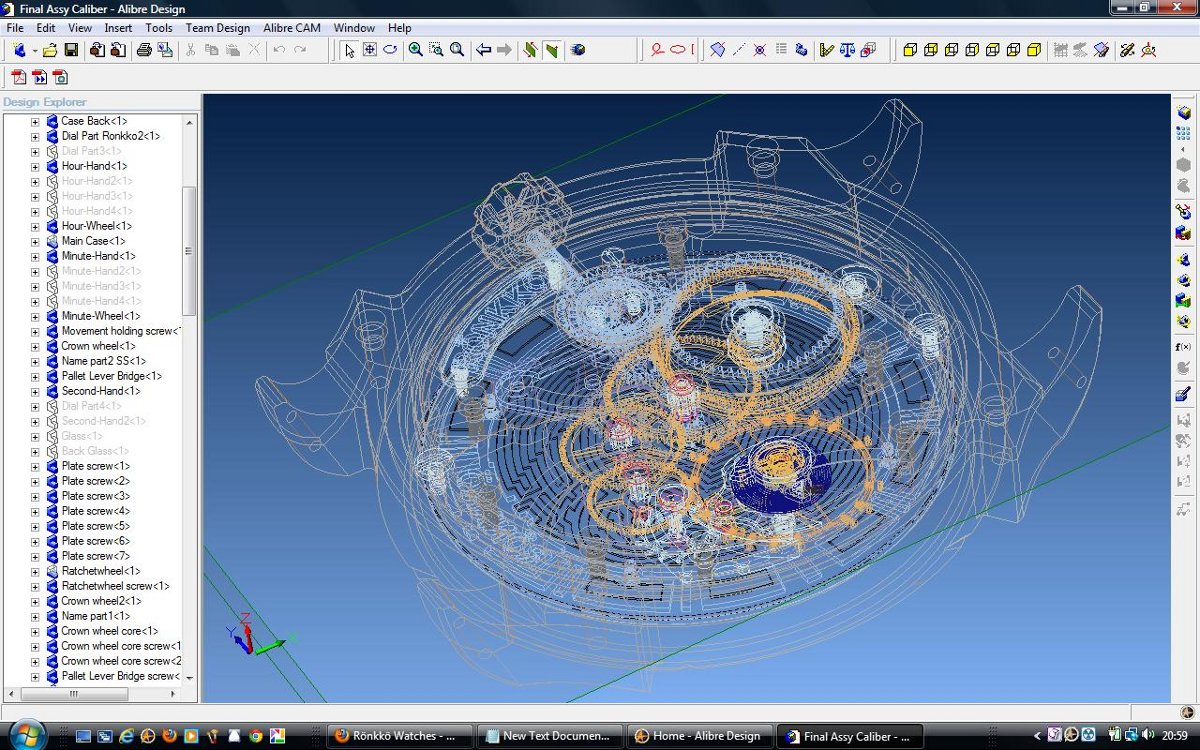The height and width of the screenshot is (750, 1200).
Task: Click the hidden Glass part icon
Action: (52, 436)
